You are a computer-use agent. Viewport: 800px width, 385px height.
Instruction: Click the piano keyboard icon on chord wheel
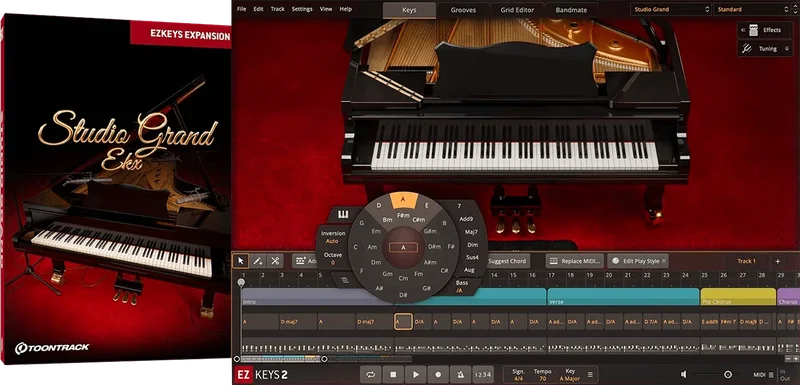pos(343,215)
